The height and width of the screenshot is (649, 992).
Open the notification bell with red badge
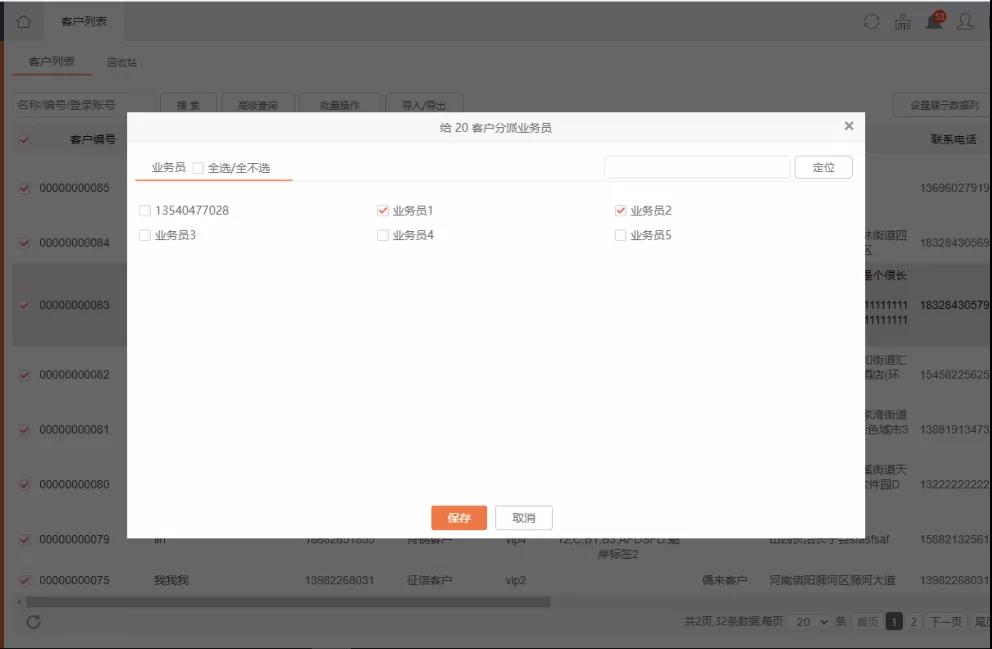[934, 21]
